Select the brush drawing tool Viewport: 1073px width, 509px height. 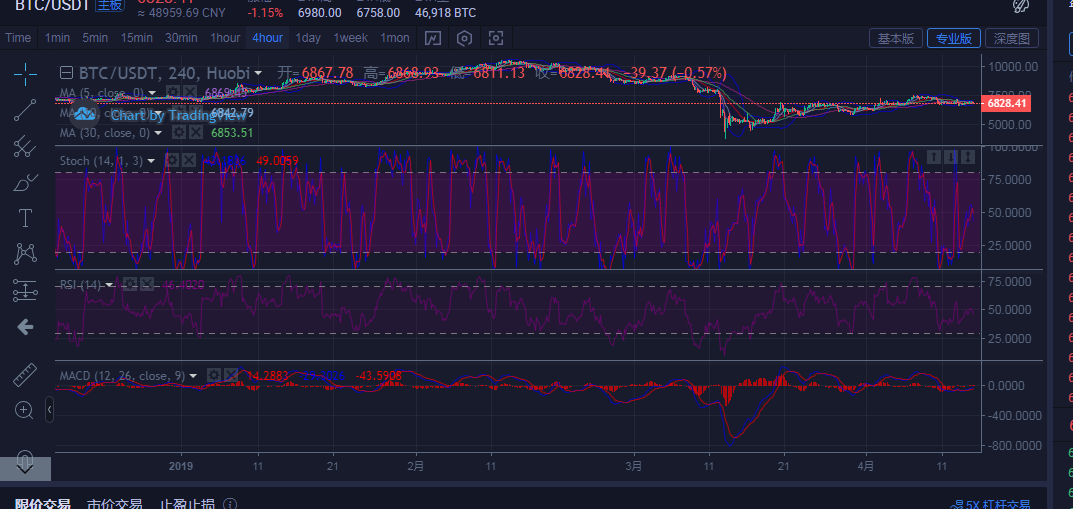tap(25, 182)
